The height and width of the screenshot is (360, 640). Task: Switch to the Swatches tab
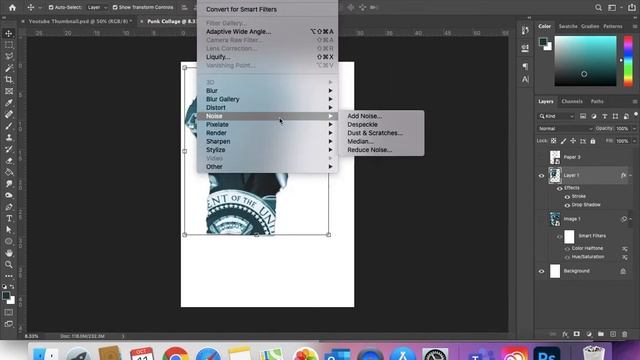[x=568, y=26]
